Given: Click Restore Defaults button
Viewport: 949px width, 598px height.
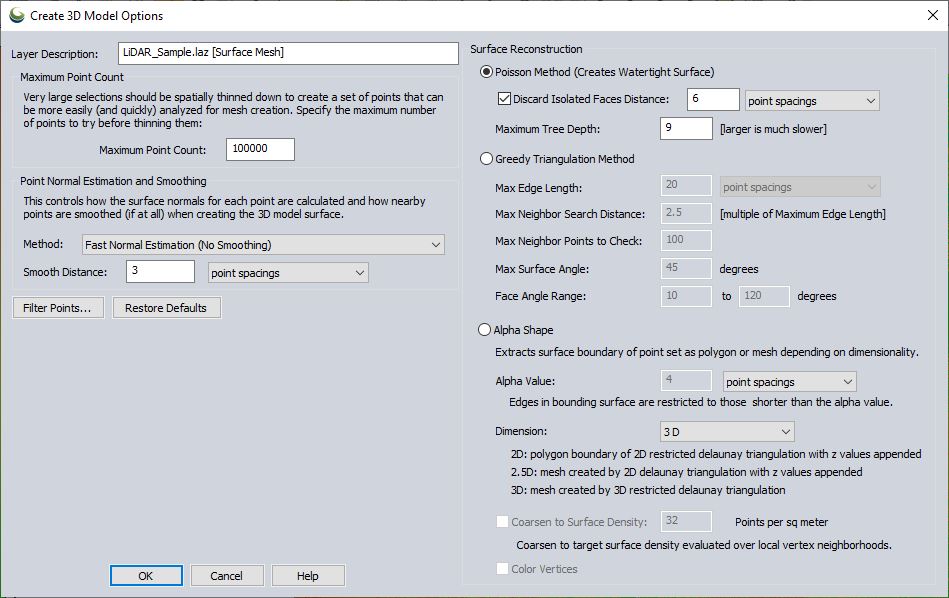Looking at the screenshot, I should coord(166,308).
